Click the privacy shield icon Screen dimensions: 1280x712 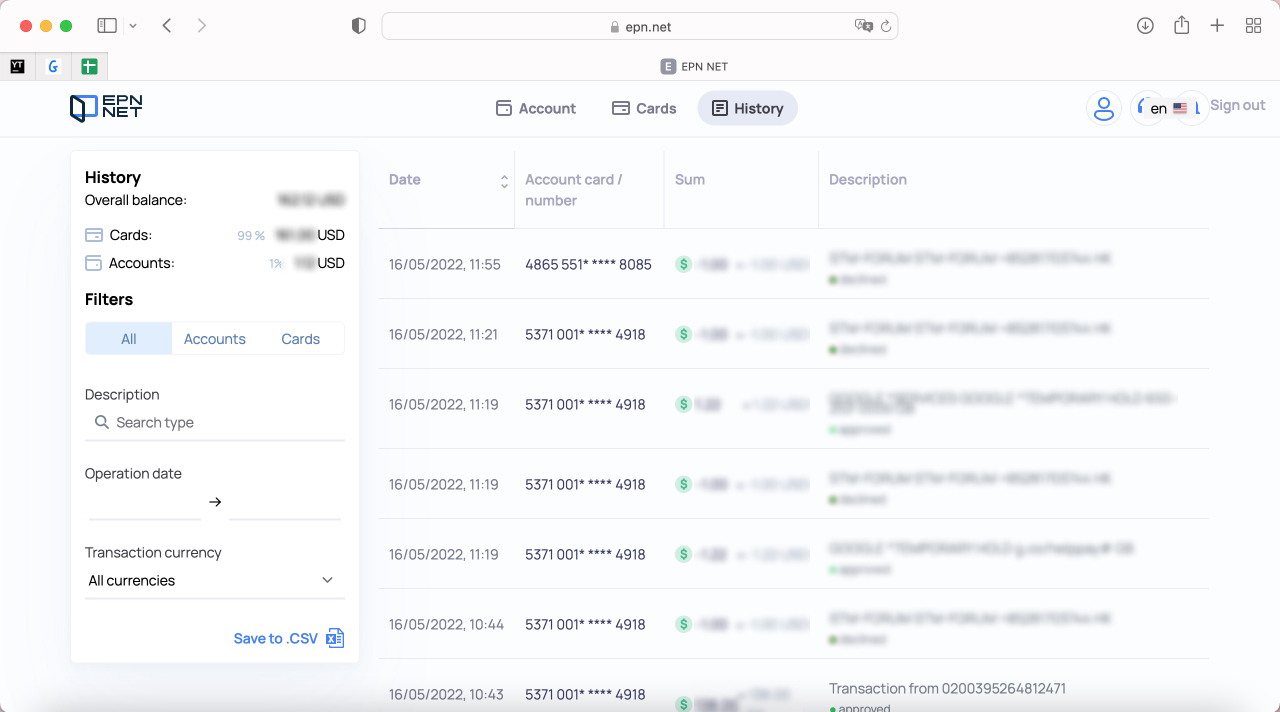pyautogui.click(x=359, y=26)
